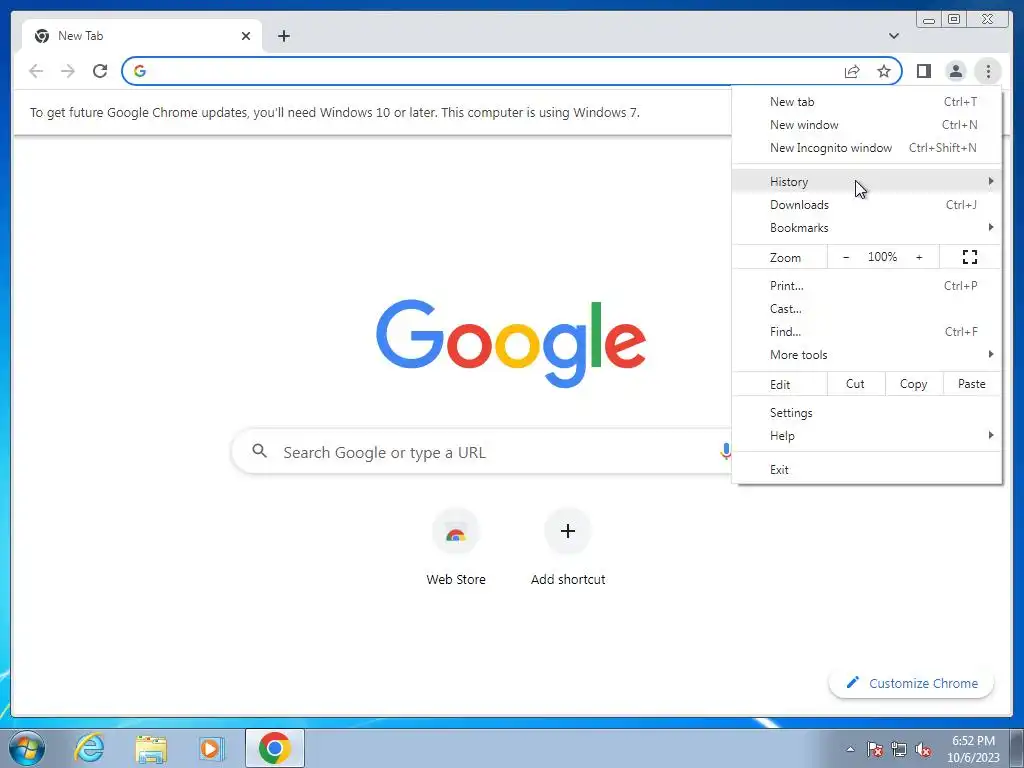Select Exit in the menu

867,470
